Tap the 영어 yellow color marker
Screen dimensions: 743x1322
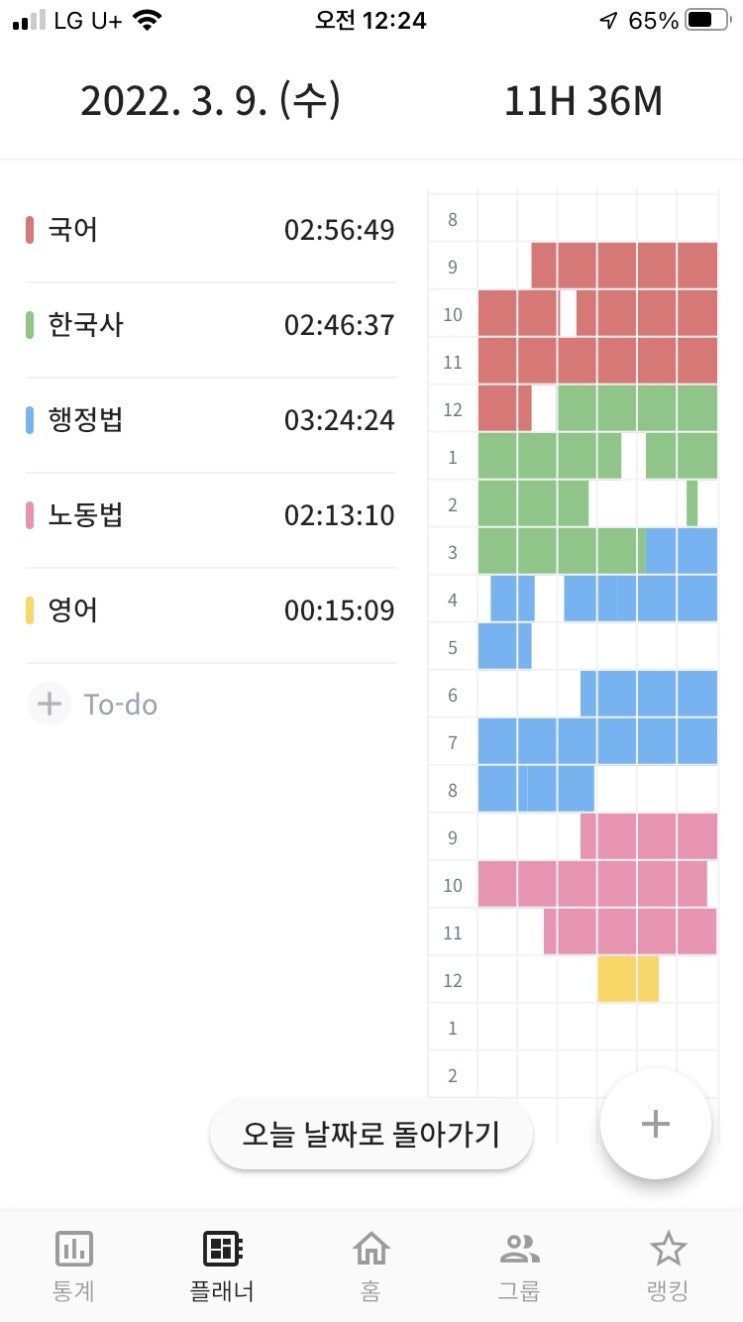[30, 610]
